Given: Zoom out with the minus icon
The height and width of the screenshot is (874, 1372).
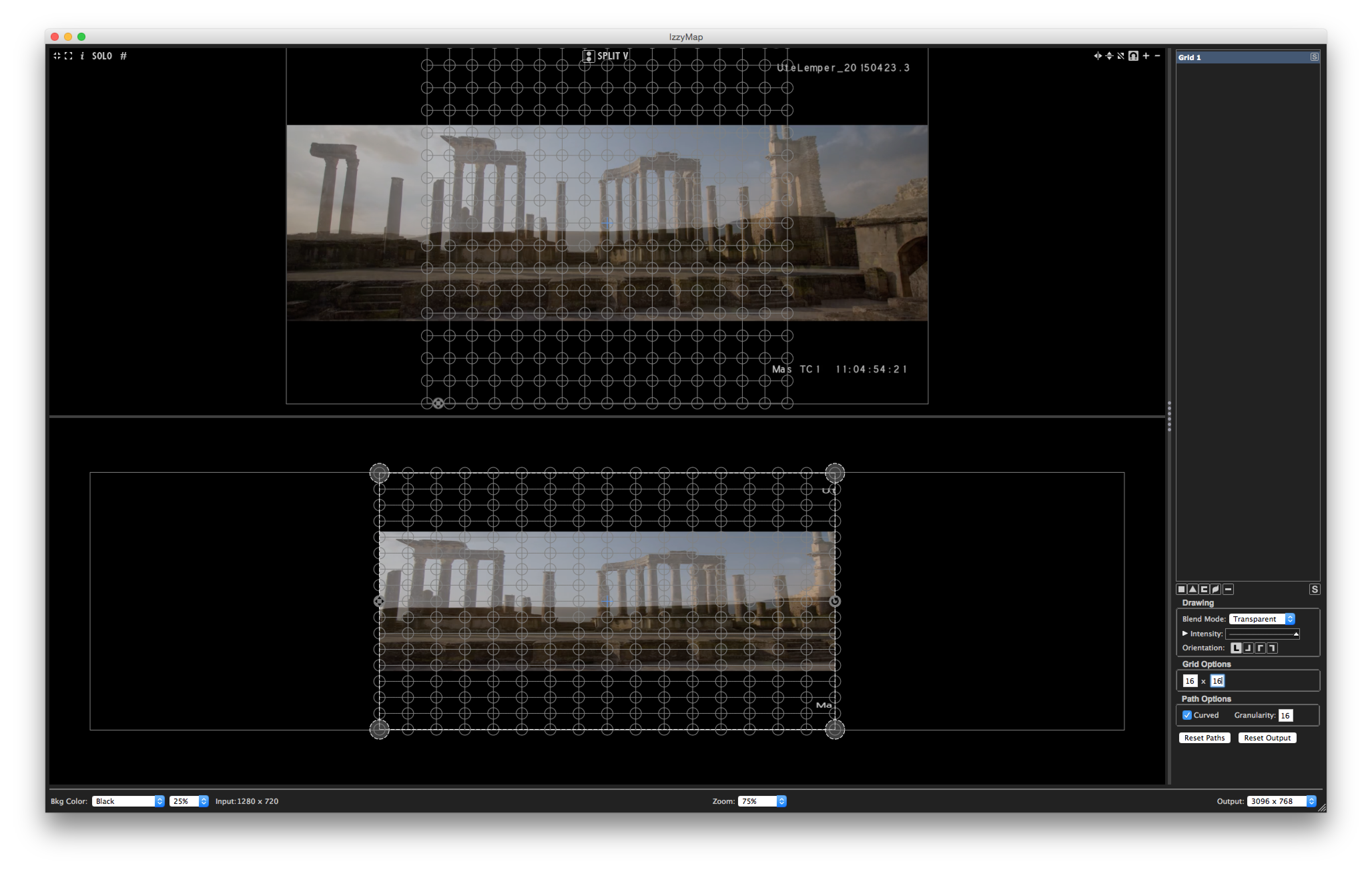Looking at the screenshot, I should tap(1157, 56).
